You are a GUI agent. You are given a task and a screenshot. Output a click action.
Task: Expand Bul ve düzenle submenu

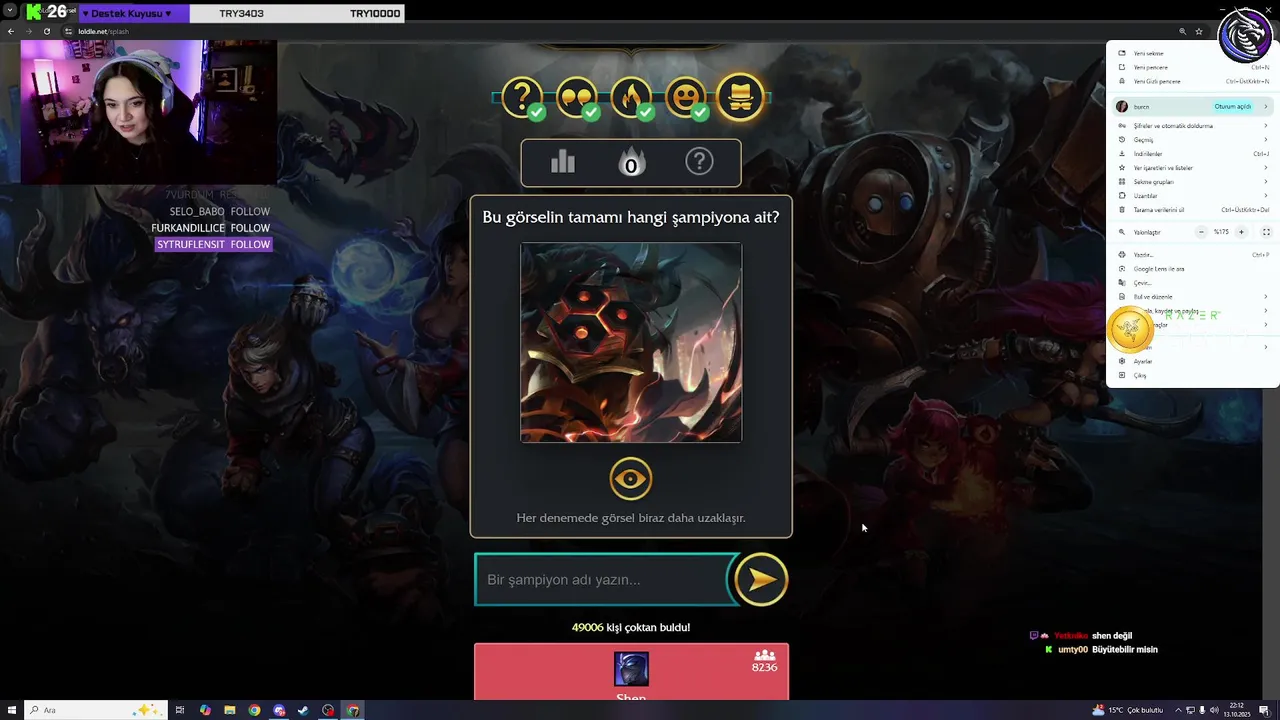1192,297
